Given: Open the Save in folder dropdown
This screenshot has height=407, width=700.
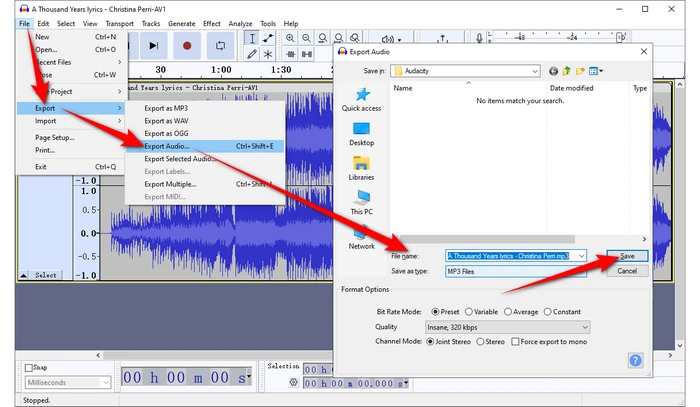Looking at the screenshot, I should pos(465,71).
